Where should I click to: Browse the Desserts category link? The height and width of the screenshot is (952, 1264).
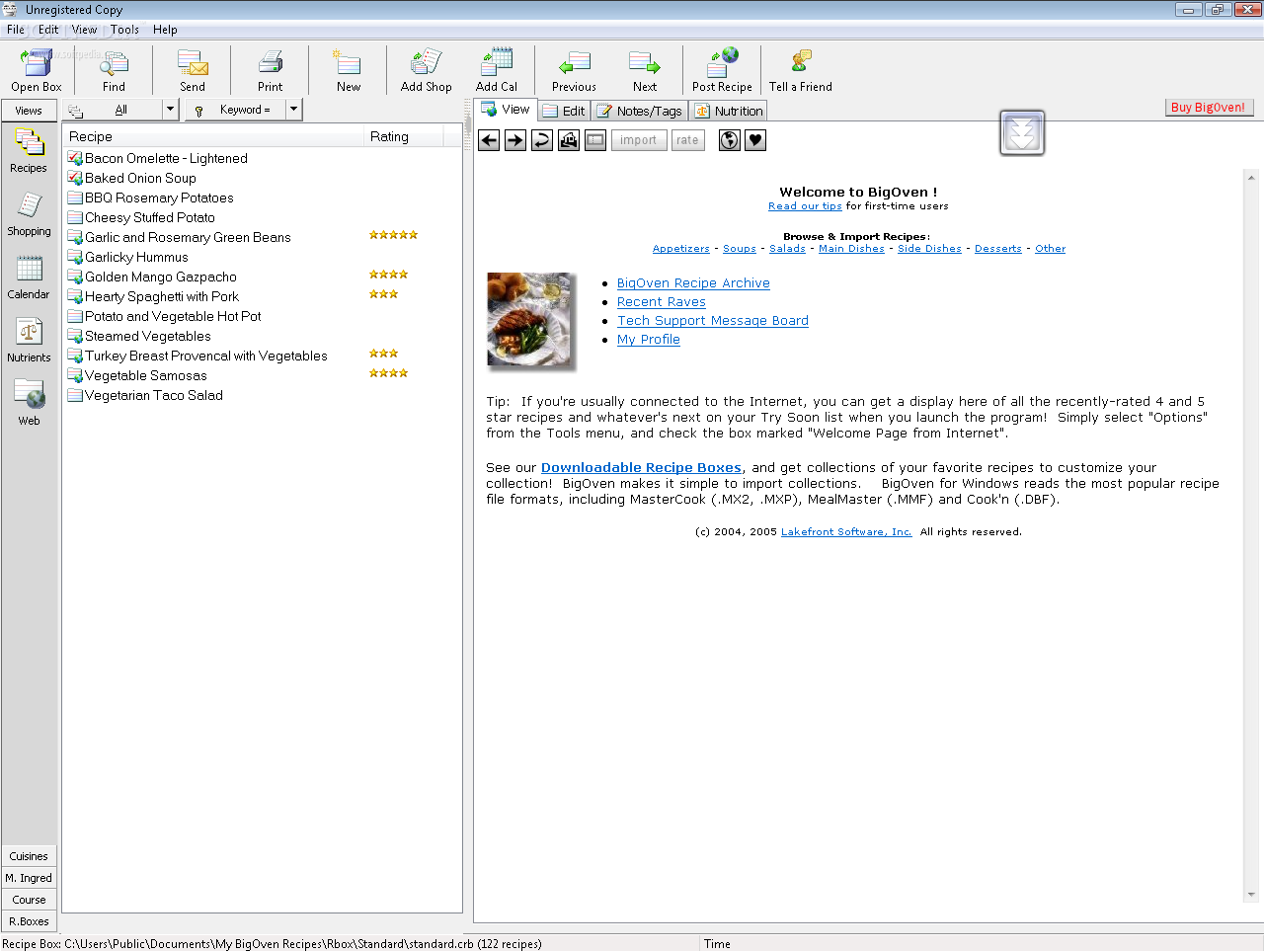997,249
